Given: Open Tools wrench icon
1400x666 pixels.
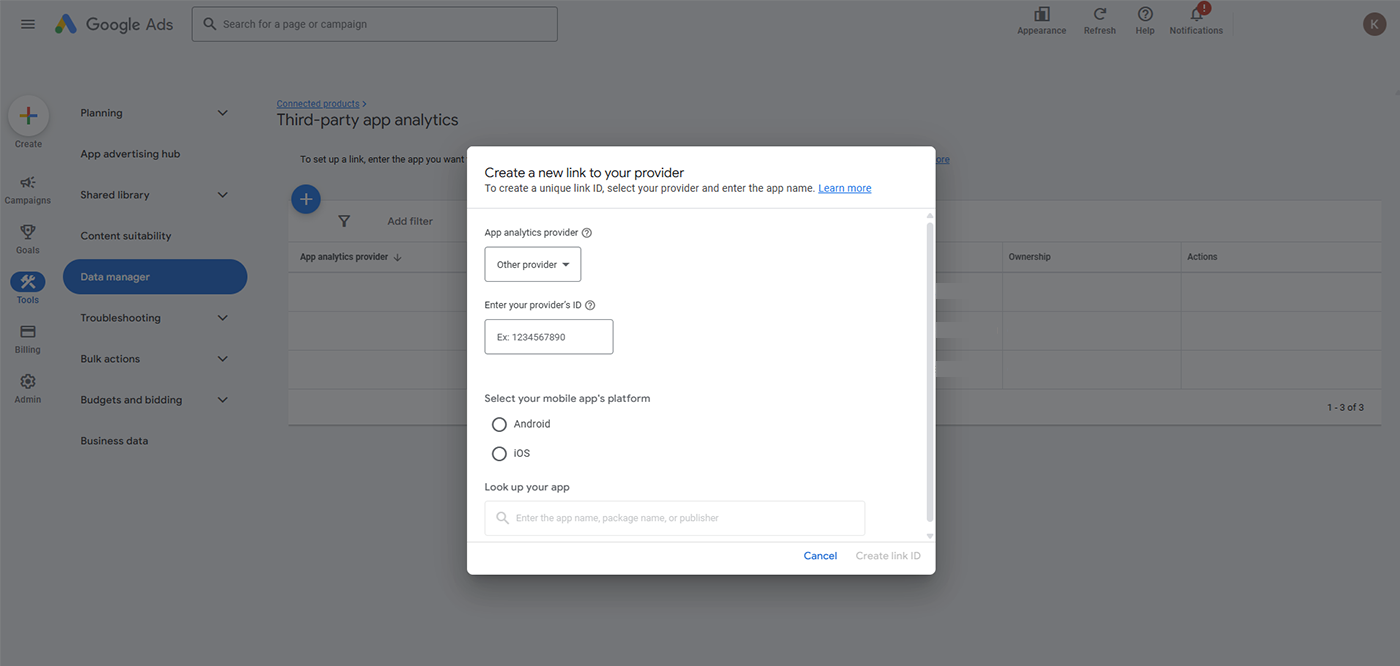Looking at the screenshot, I should click(x=28, y=282).
